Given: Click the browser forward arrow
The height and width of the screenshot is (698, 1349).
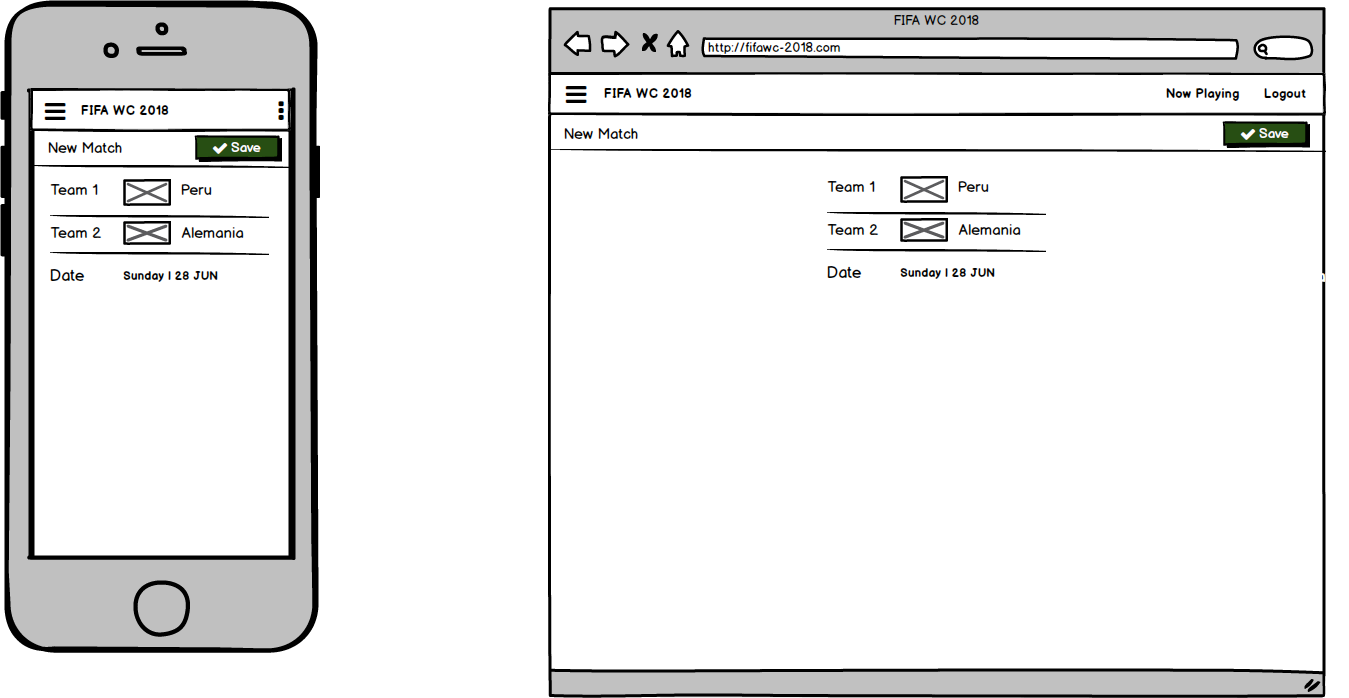Looking at the screenshot, I should coord(615,44).
